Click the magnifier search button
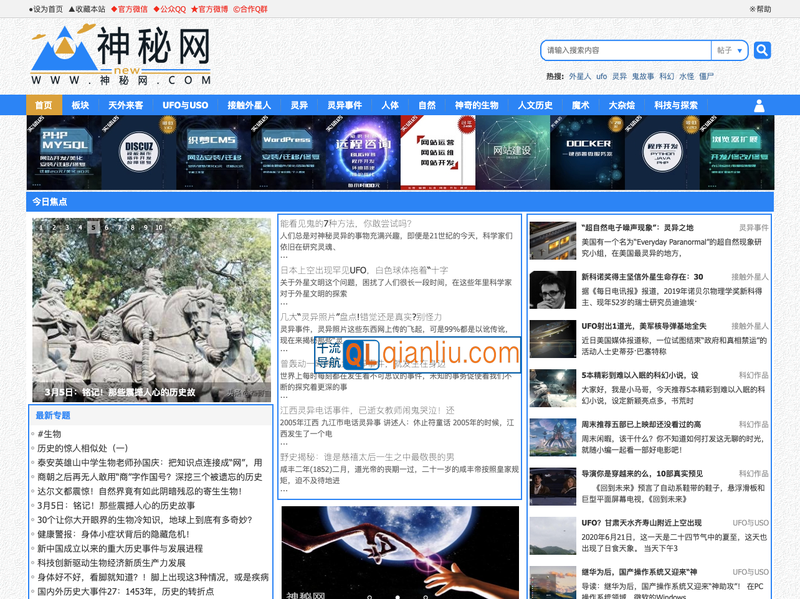The image size is (800, 599). 762,50
